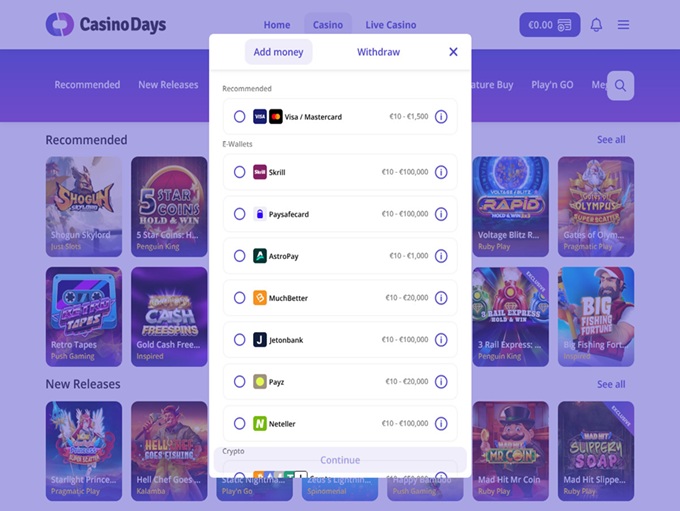The image size is (680, 511).
Task: Click the search magnifier icon
Action: click(621, 85)
